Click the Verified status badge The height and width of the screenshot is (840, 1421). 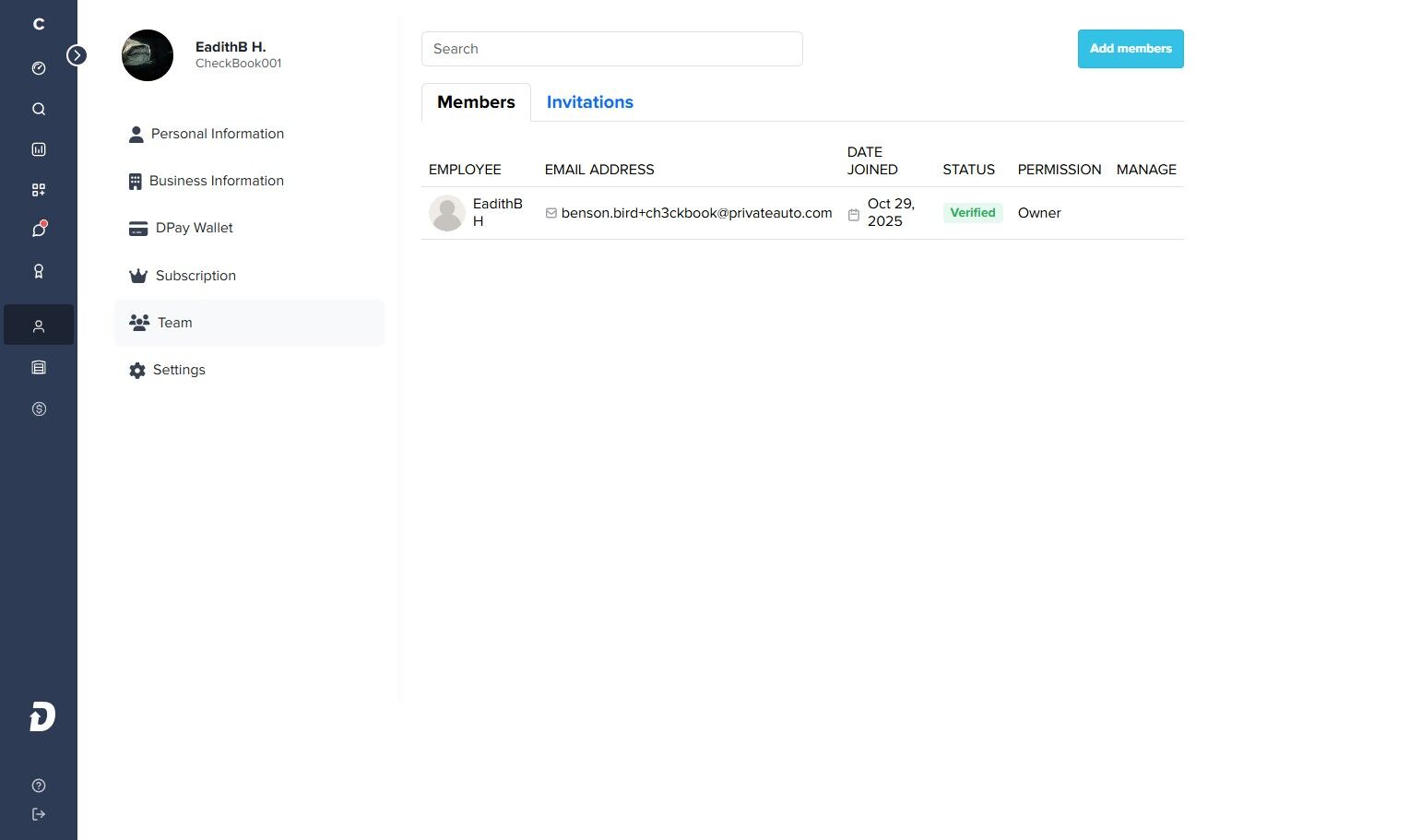tap(972, 212)
